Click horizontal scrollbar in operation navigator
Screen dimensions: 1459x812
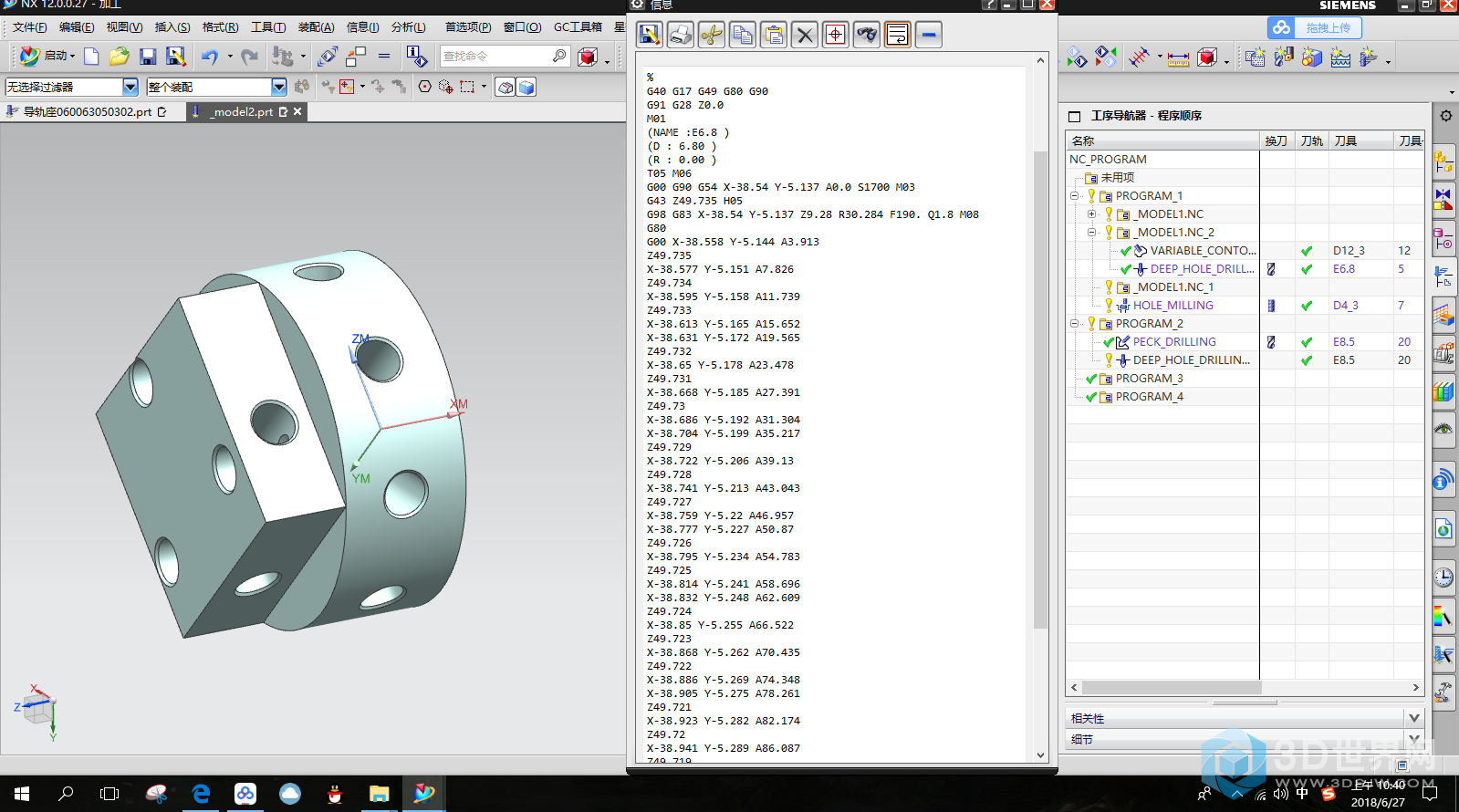tap(1171, 687)
